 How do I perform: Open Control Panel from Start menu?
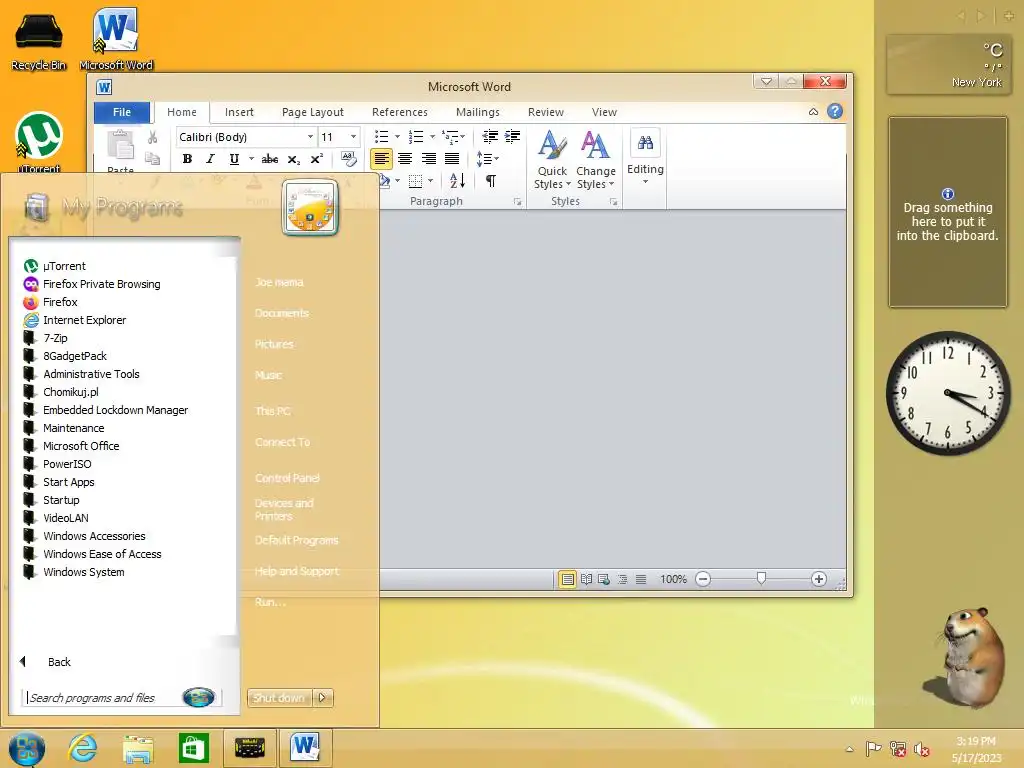(x=287, y=478)
